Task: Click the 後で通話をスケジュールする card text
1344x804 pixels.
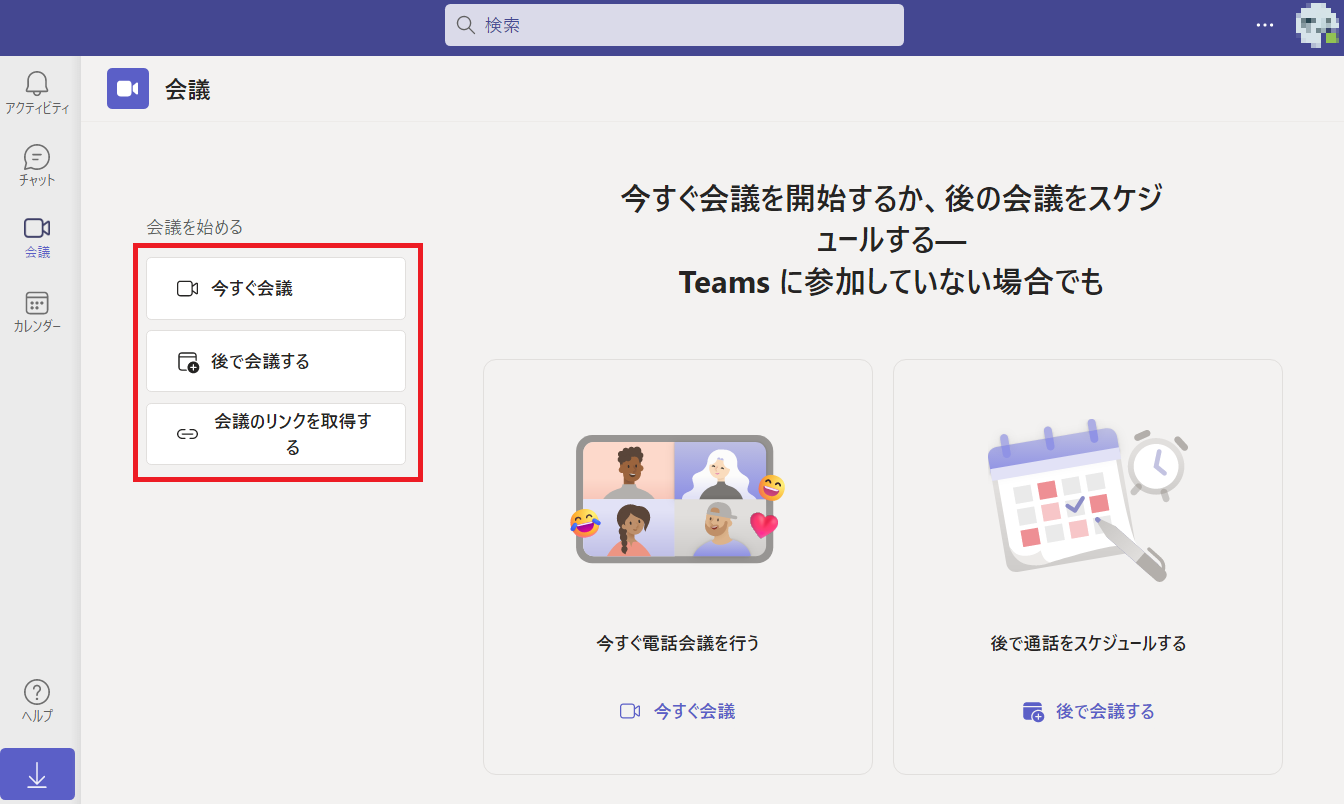Action: (x=1088, y=643)
